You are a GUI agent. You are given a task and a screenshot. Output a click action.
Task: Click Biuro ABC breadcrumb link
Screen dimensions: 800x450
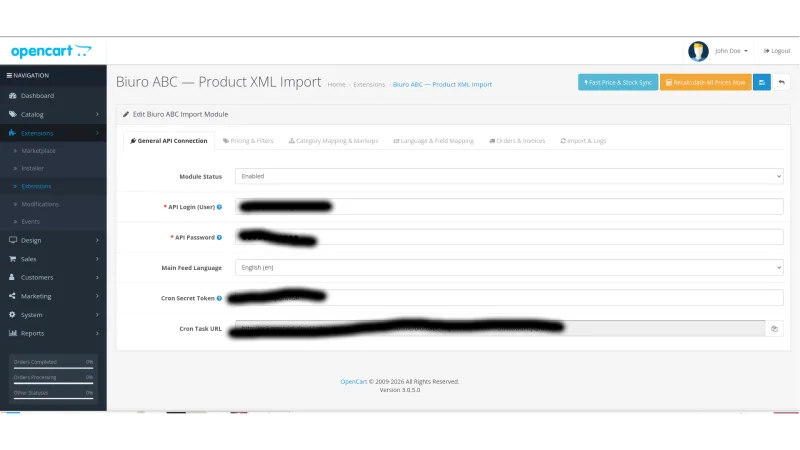click(442, 85)
